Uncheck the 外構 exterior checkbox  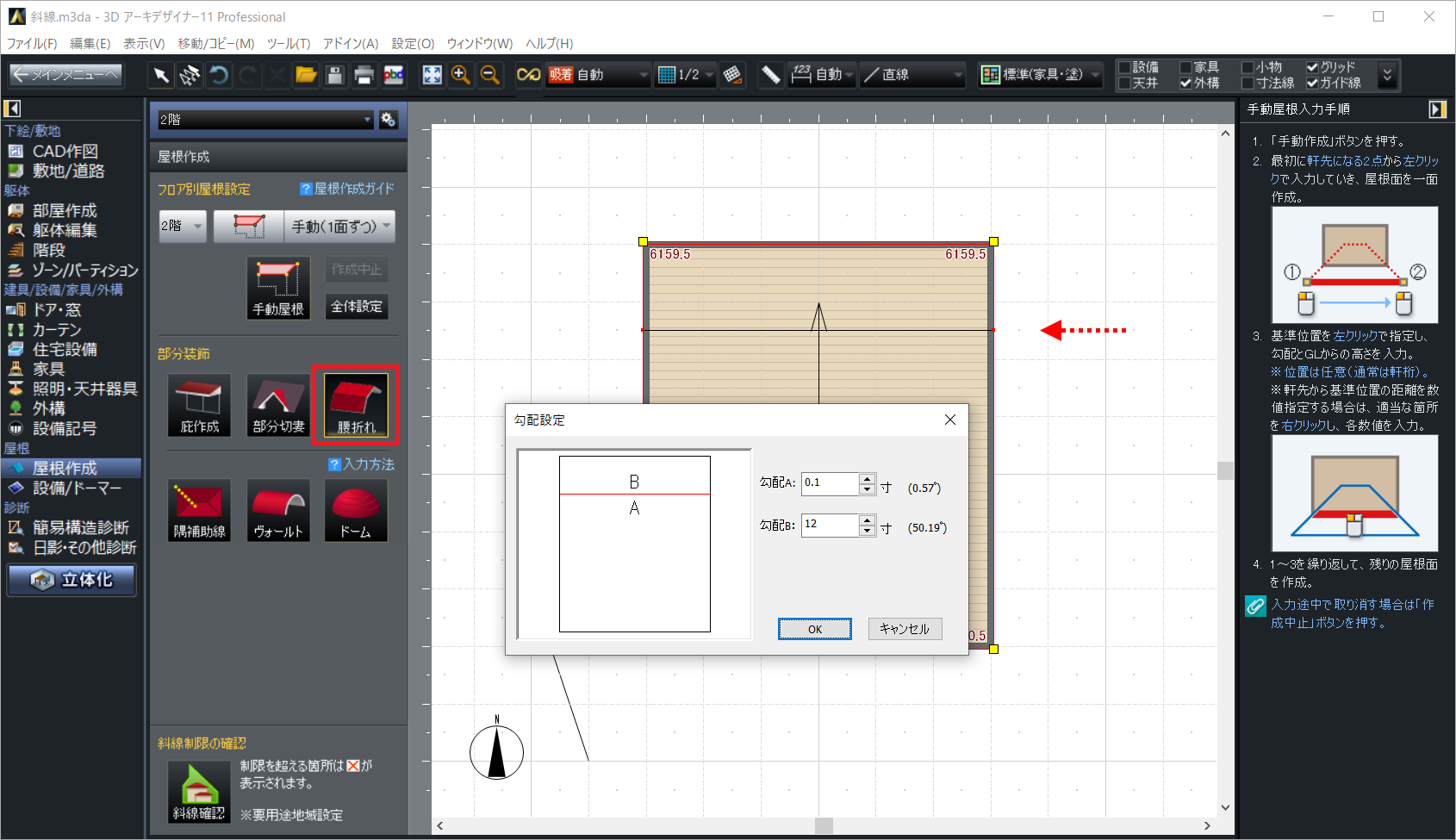(x=1186, y=84)
